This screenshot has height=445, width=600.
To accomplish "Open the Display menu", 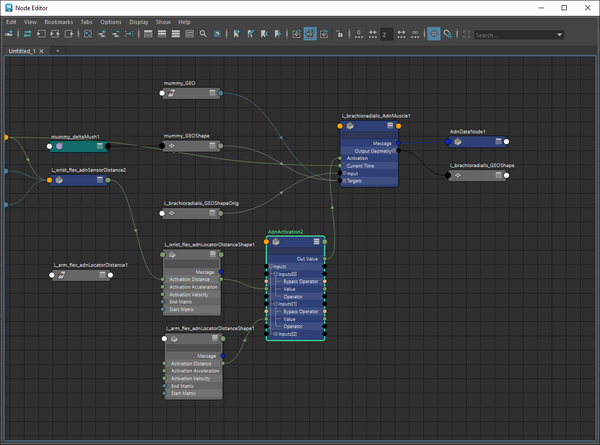I will [138, 21].
